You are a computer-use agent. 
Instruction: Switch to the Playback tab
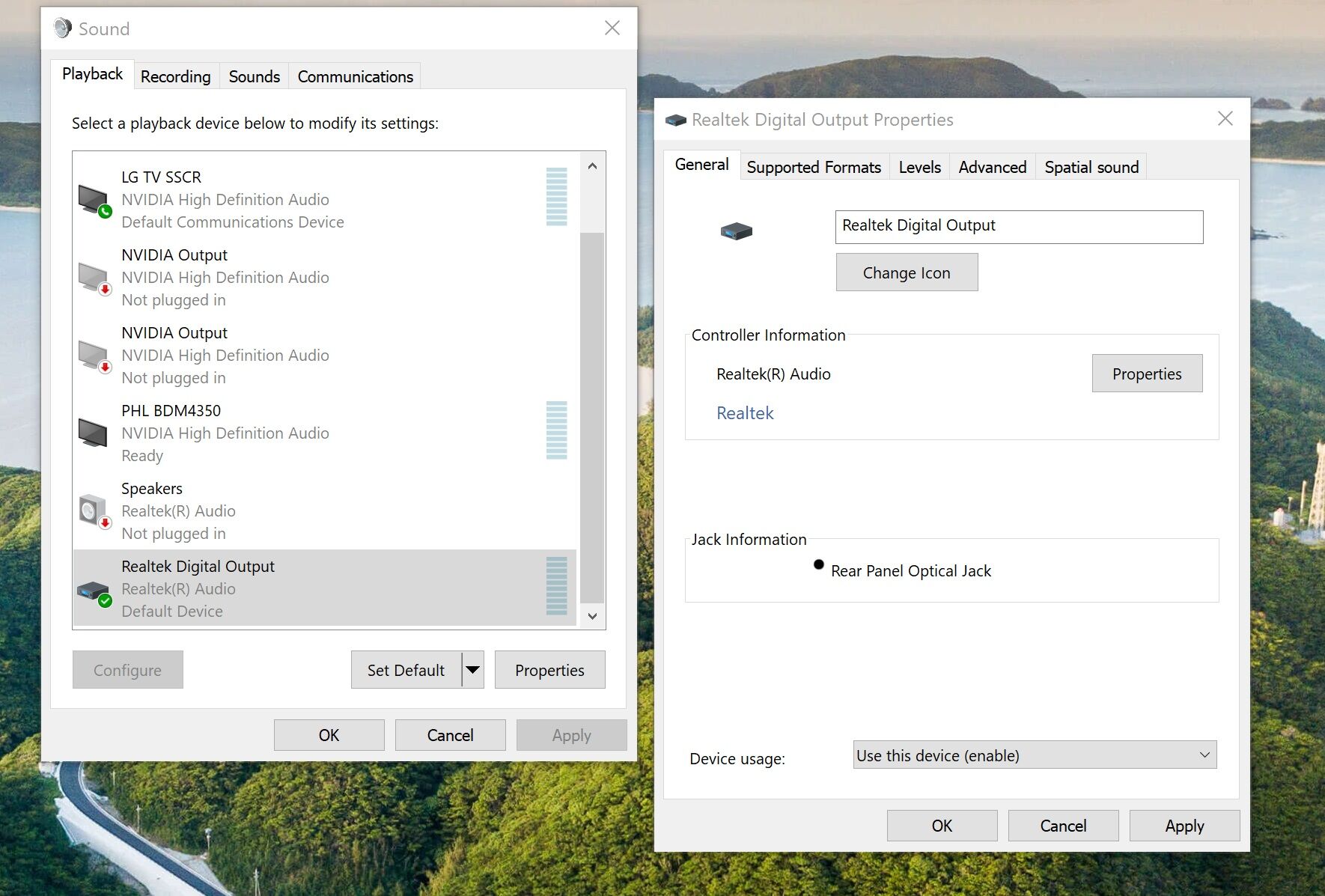(92, 74)
